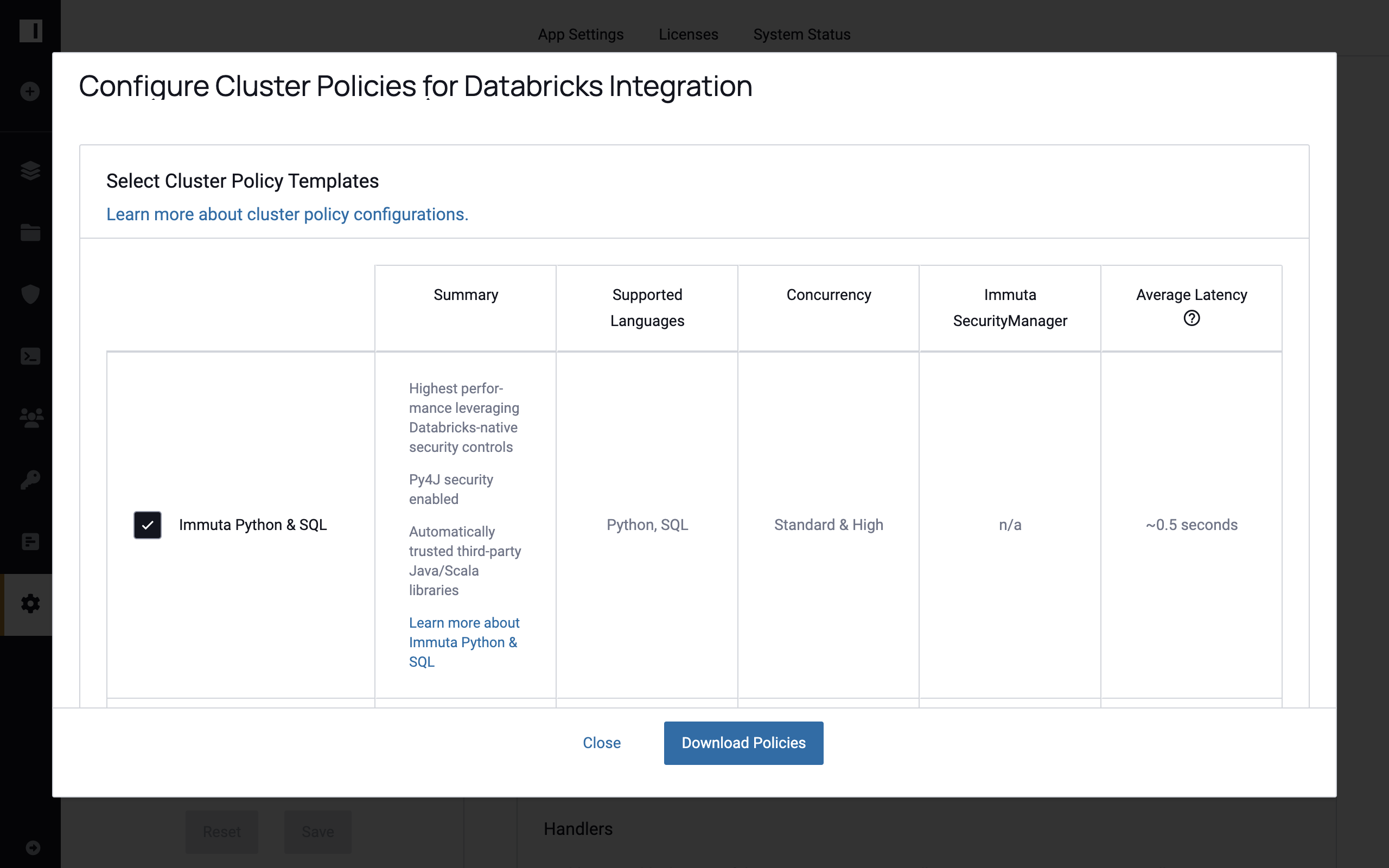Open Learn more about cluster policy configurations link
This screenshot has height=868, width=1389.
[x=288, y=214]
